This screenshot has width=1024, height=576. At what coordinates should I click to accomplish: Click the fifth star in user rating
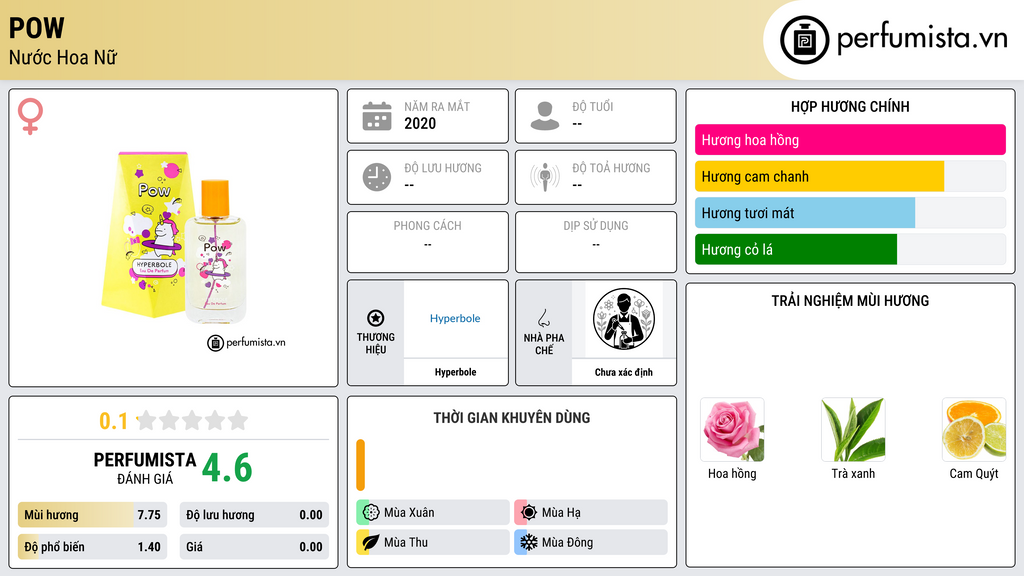(x=238, y=420)
